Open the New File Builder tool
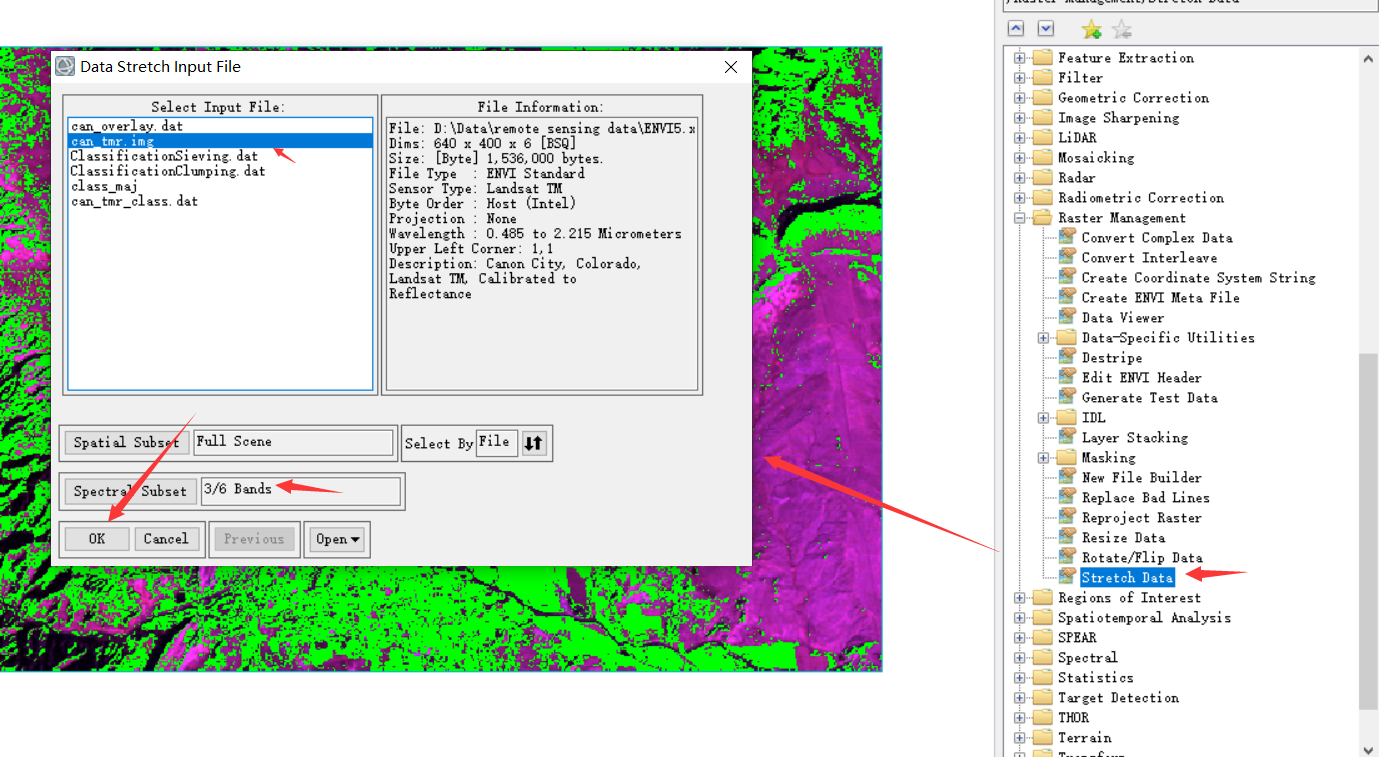Image resolution: width=1379 pixels, height=757 pixels. tap(1141, 478)
